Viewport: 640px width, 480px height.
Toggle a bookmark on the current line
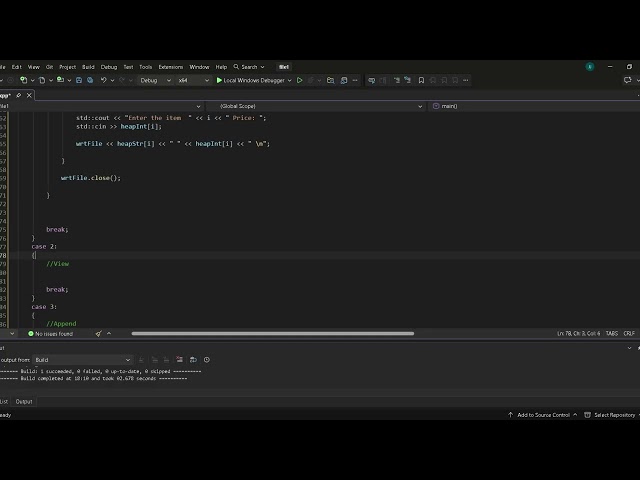pyautogui.click(x=421, y=80)
